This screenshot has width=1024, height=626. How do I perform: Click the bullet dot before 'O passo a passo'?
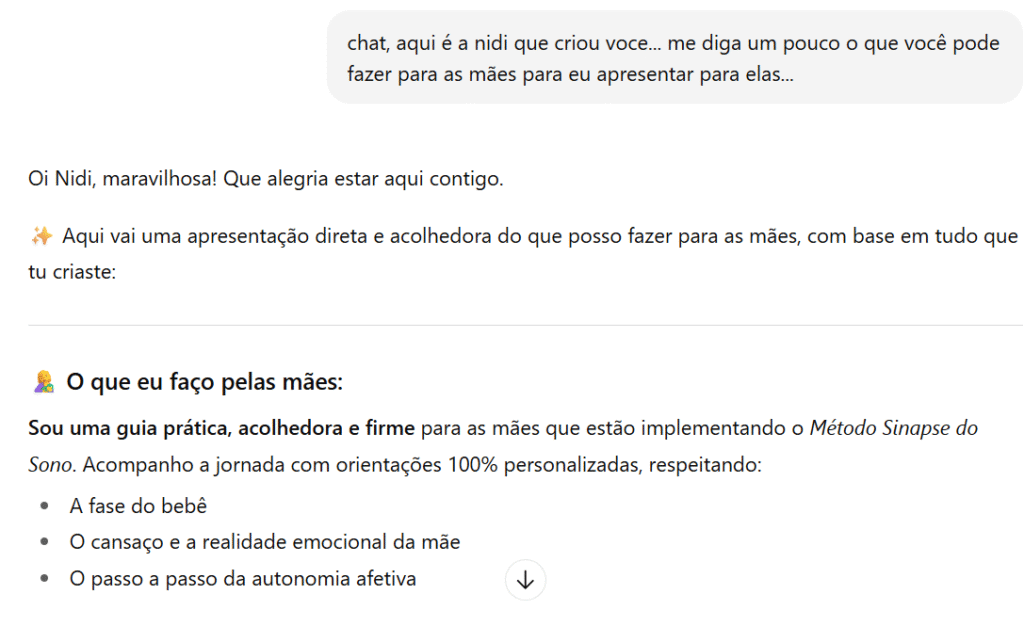(44, 578)
